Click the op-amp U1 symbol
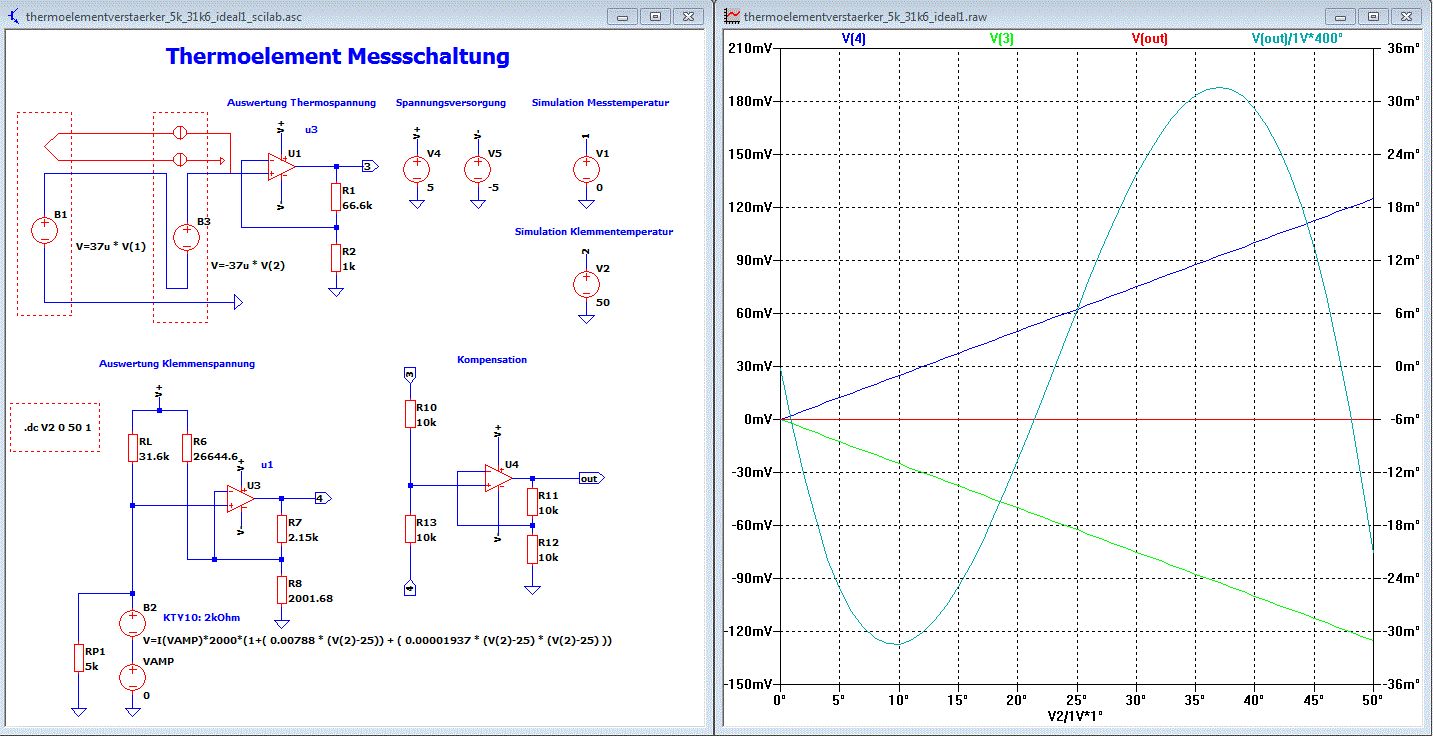Screen dimensions: 1433x736 (280, 168)
